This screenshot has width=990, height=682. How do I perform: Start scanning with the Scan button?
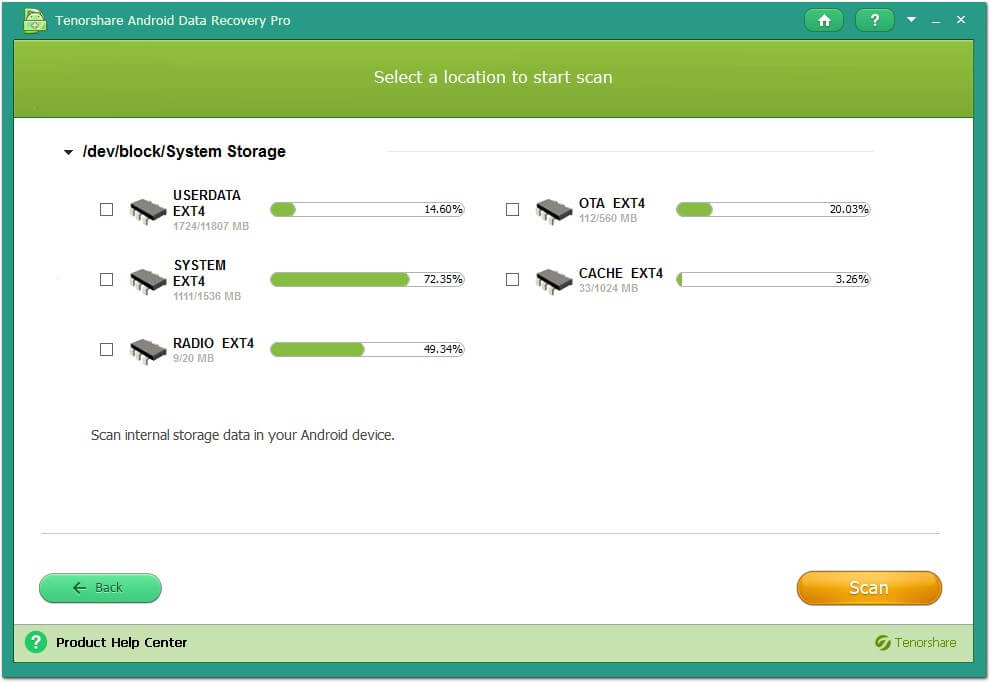(869, 588)
